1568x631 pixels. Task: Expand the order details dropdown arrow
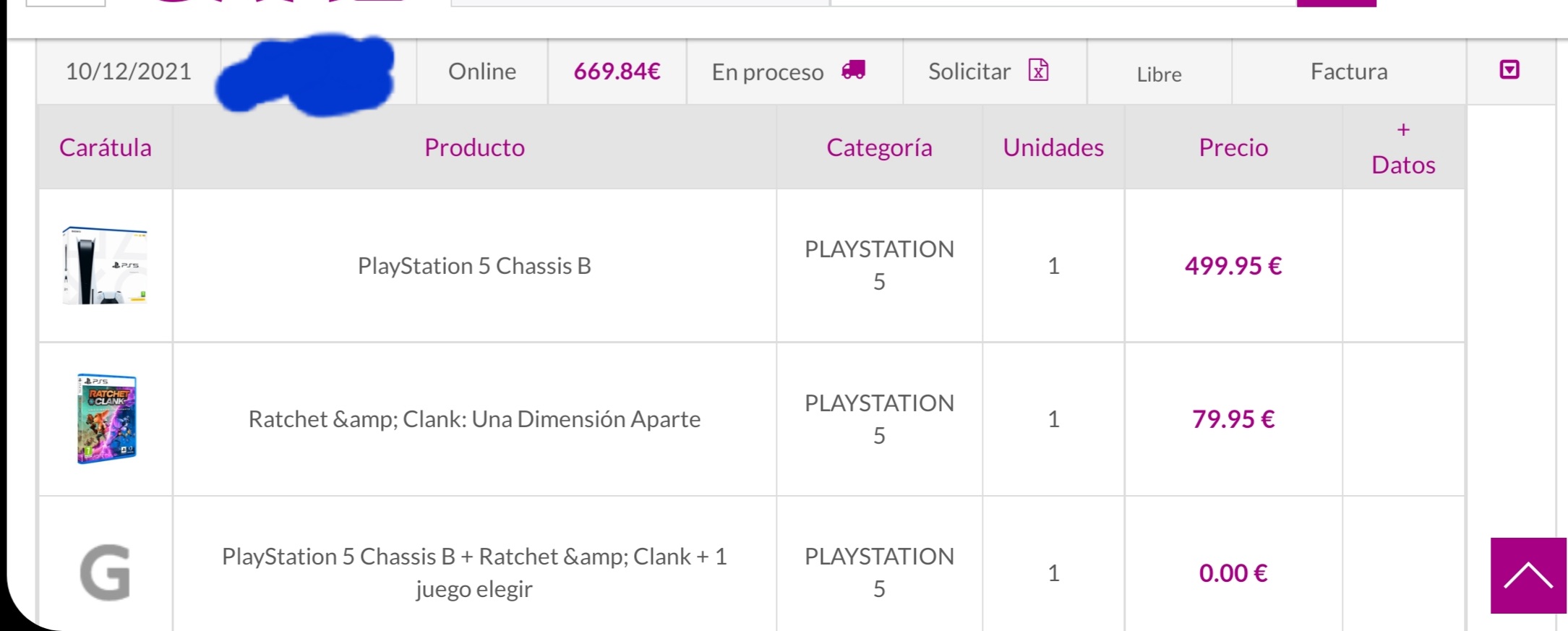(x=1509, y=70)
